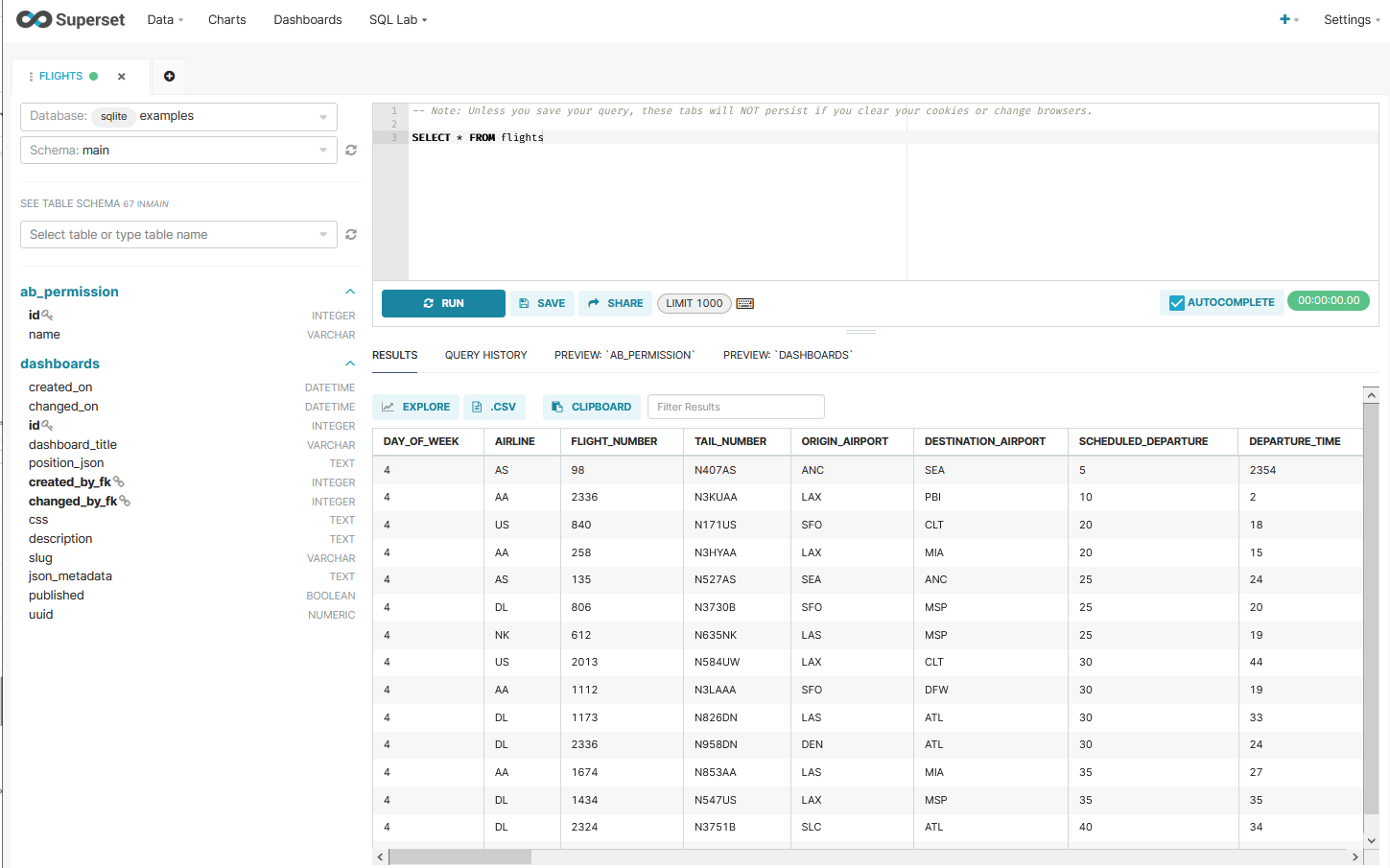Refresh the table list
This screenshot has width=1390, height=868.
click(x=351, y=235)
